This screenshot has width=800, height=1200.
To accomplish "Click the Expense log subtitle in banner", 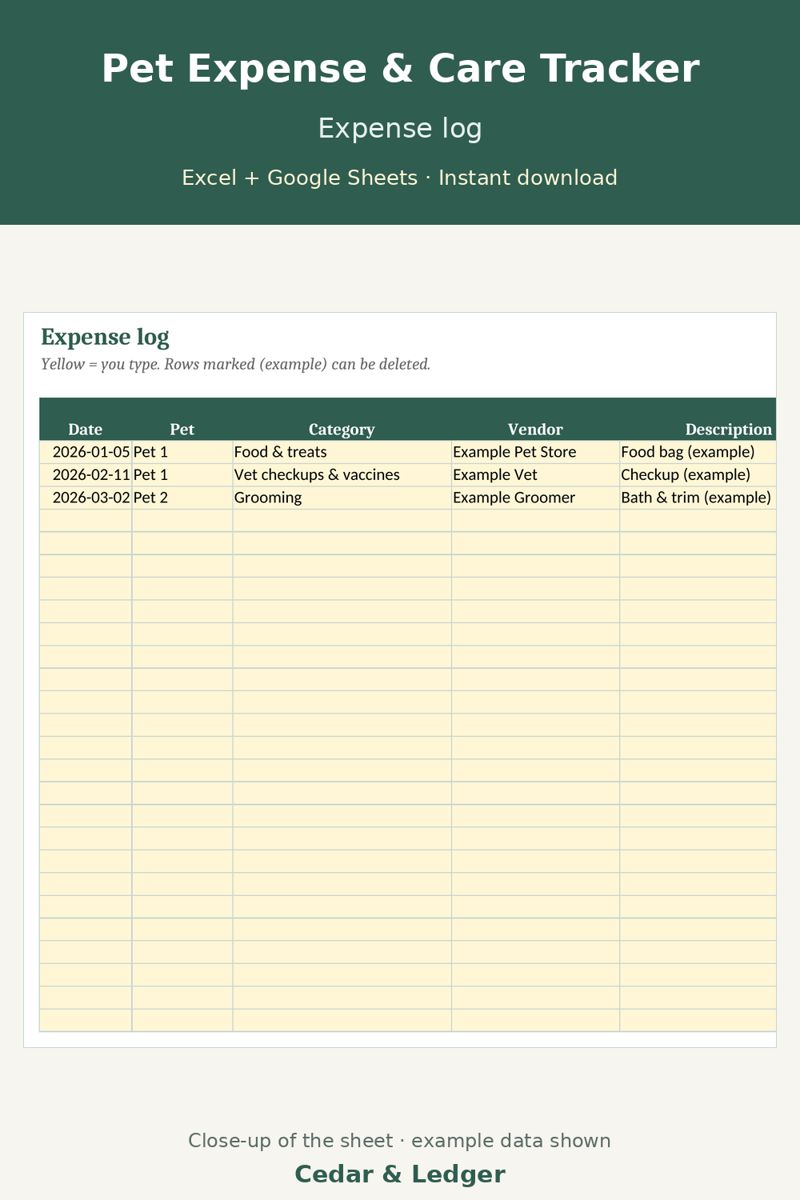I will click(400, 128).
